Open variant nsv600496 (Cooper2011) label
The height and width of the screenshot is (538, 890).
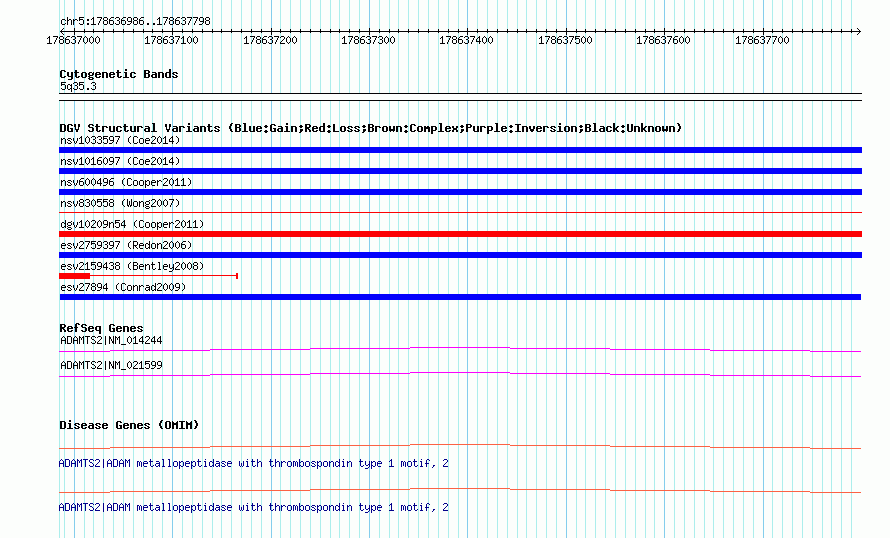[126, 182]
